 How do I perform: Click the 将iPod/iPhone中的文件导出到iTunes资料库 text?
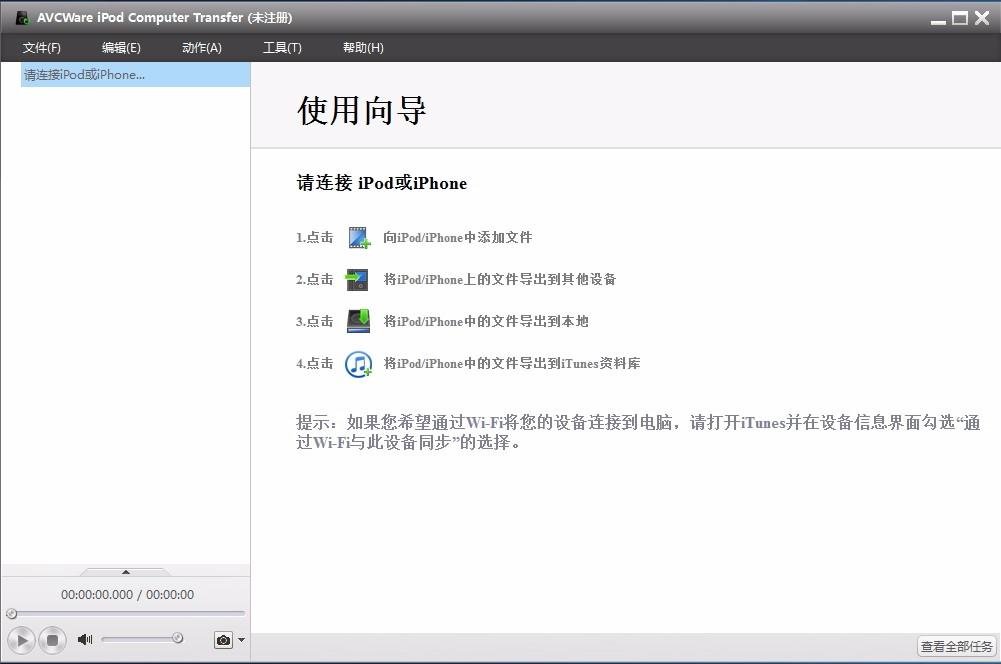coord(512,364)
